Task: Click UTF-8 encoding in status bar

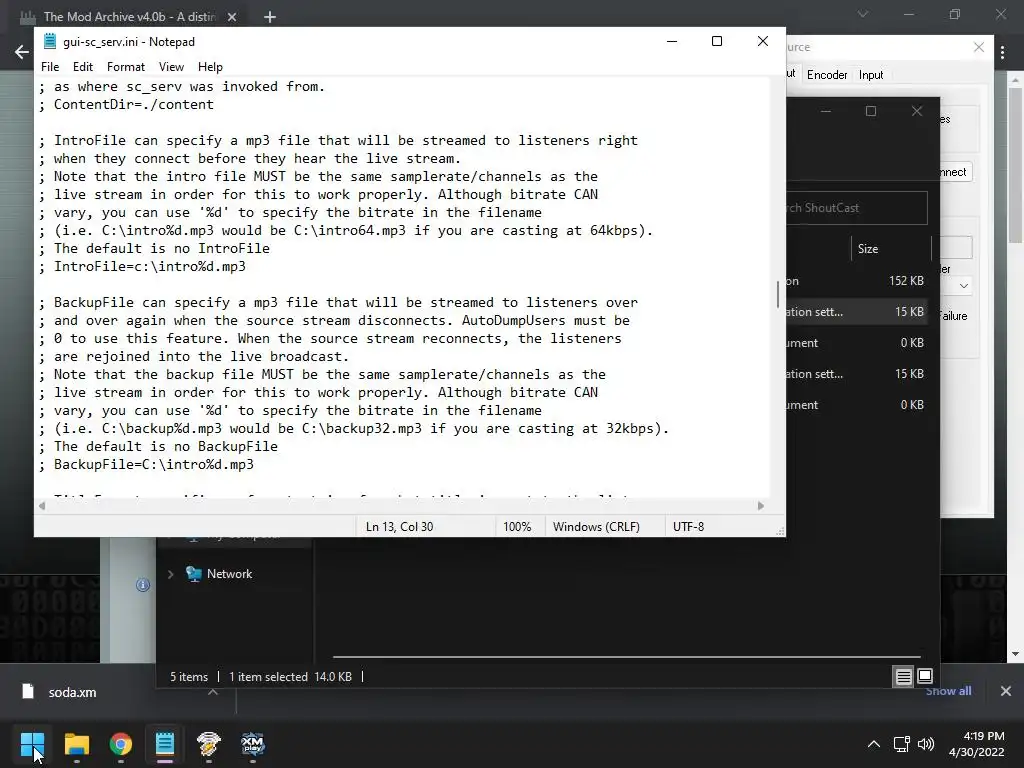Action: pyautogui.click(x=688, y=526)
